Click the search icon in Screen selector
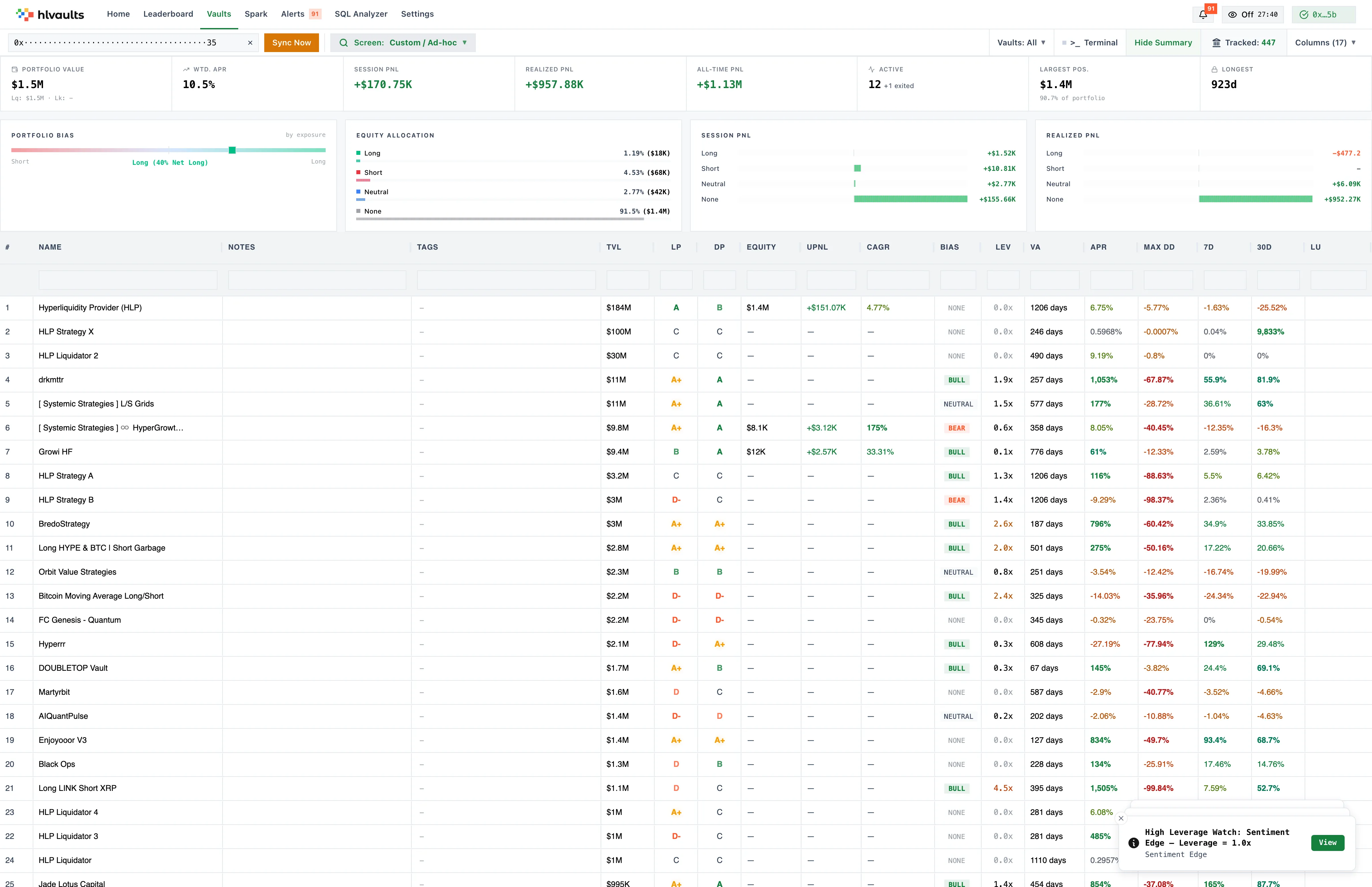1372x887 pixels. coord(344,43)
